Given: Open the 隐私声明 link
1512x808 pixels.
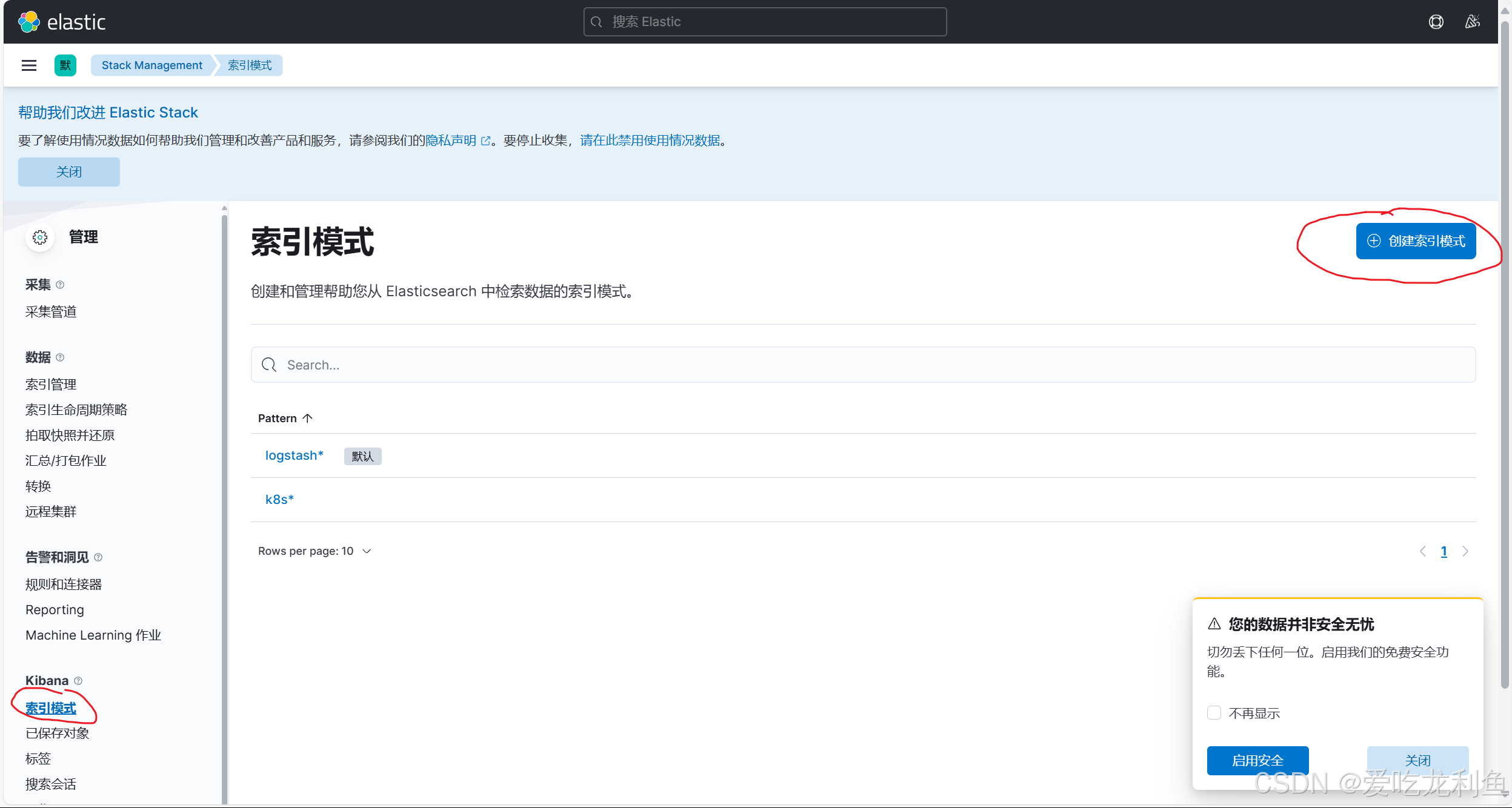Looking at the screenshot, I should coord(451,141).
